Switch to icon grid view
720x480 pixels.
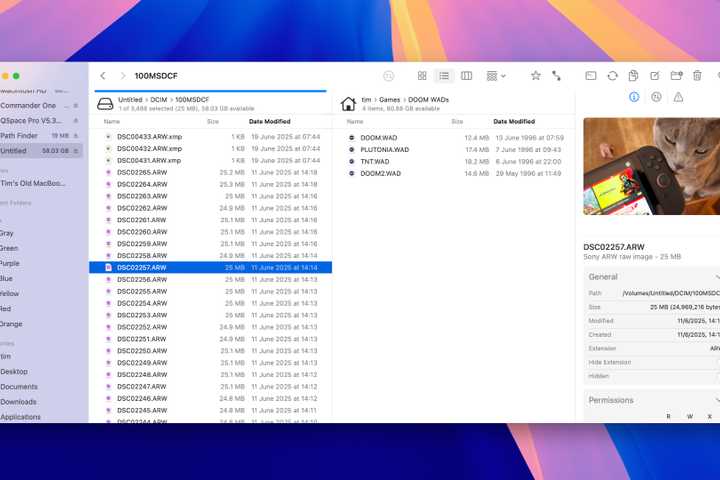pos(422,76)
